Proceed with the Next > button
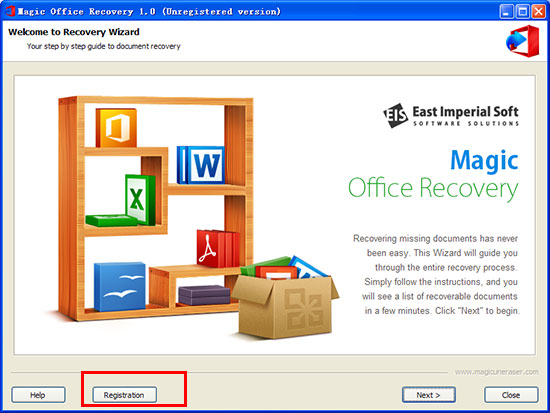Image resolution: width=550 pixels, height=413 pixels. 429,395
